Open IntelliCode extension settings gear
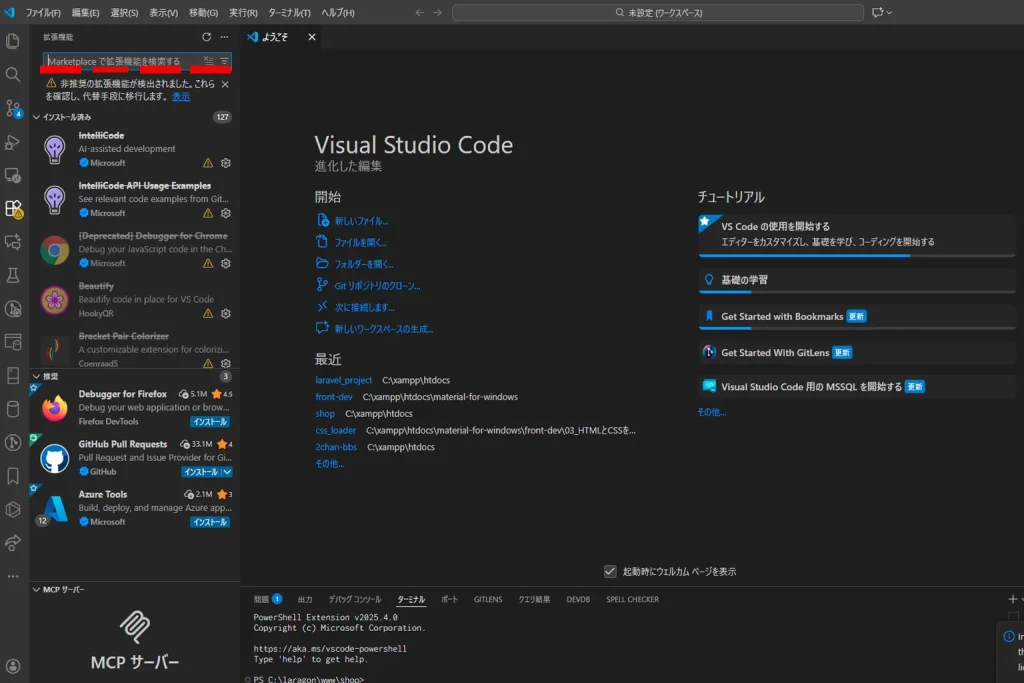 tap(227, 162)
